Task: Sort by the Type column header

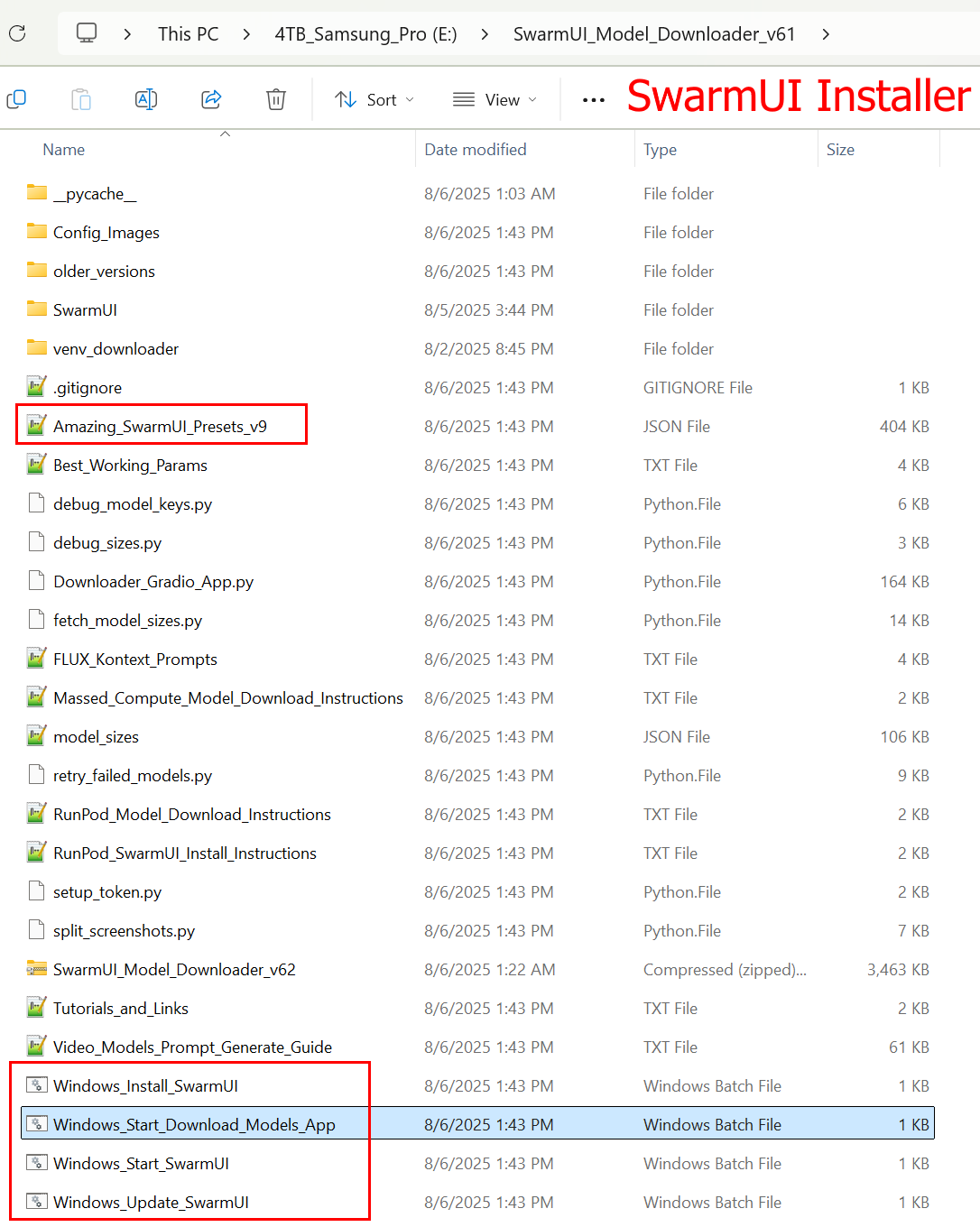Action: [x=661, y=150]
